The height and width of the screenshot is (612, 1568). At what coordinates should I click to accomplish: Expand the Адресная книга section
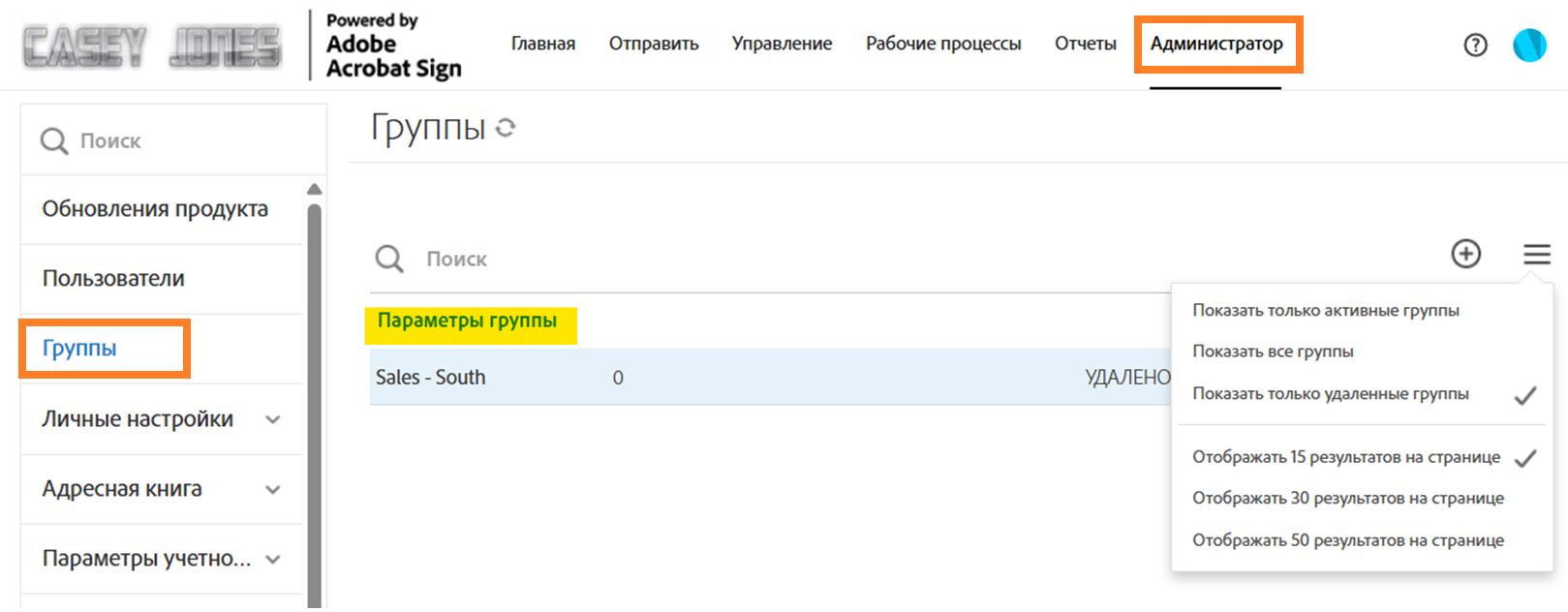pos(273,489)
